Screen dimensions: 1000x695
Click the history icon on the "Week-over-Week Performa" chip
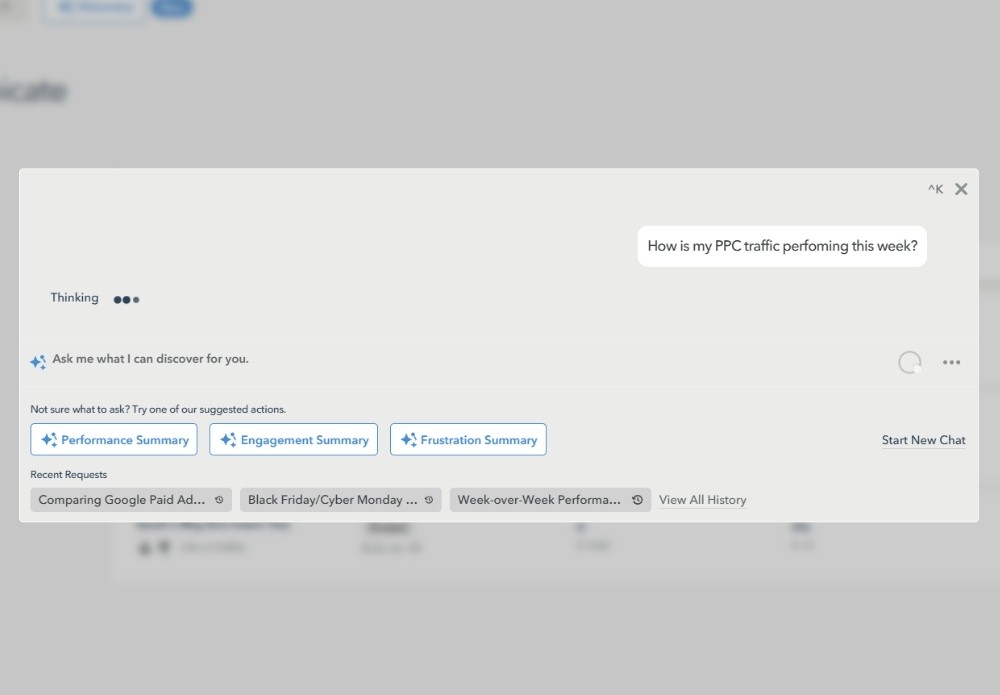coord(637,499)
